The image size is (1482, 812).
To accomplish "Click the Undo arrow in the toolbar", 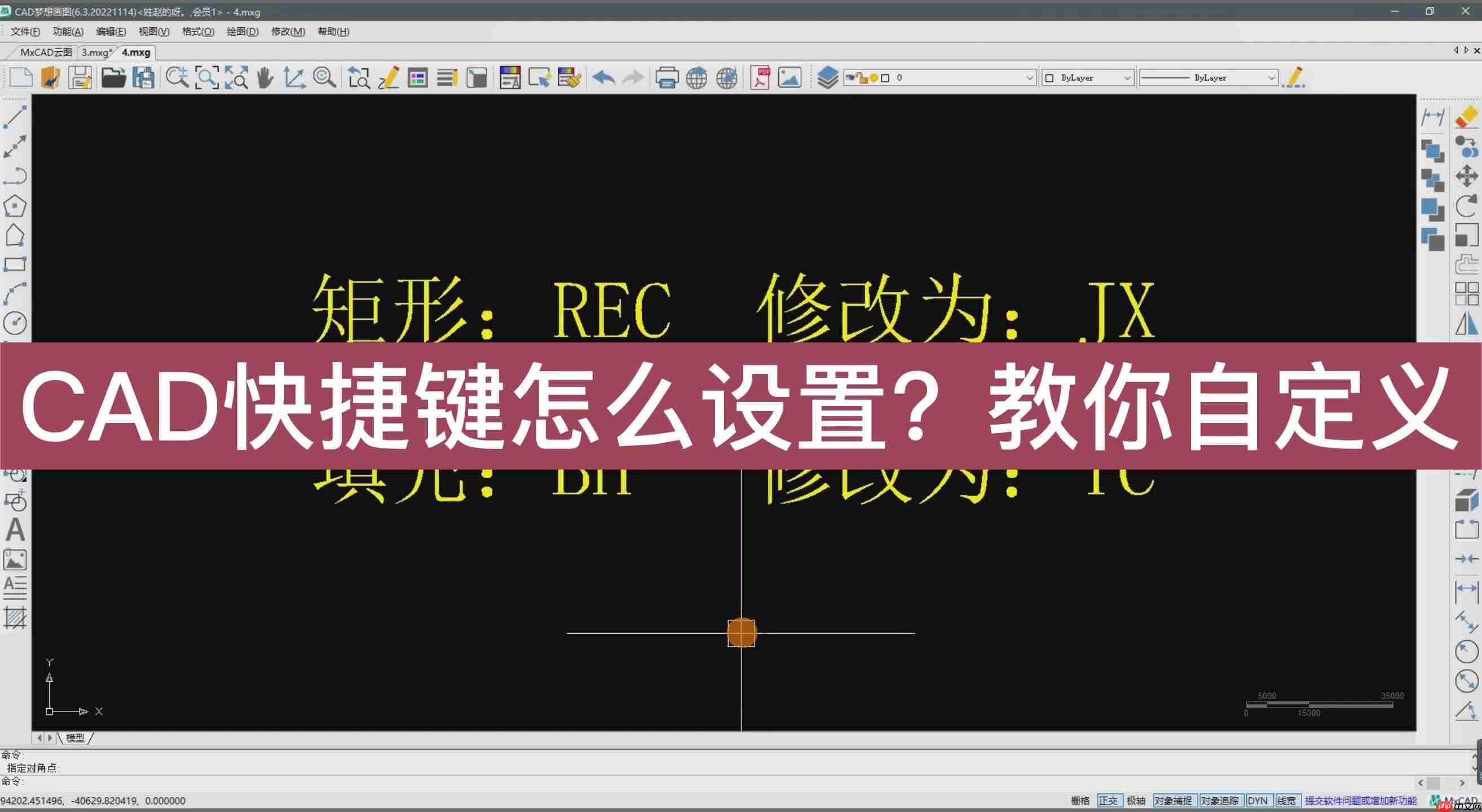I will coord(603,78).
